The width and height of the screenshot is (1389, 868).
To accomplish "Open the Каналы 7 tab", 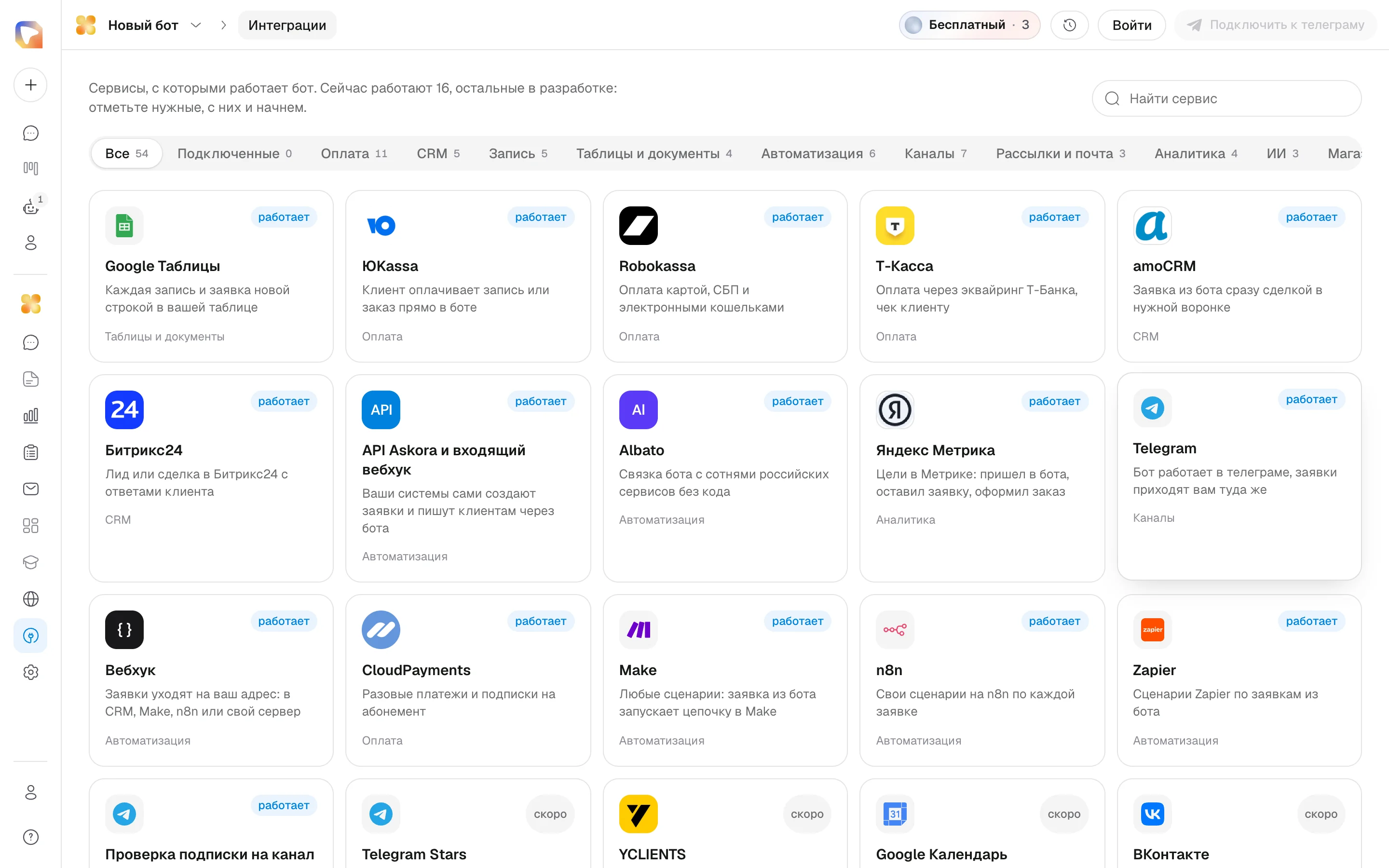I will 936,153.
